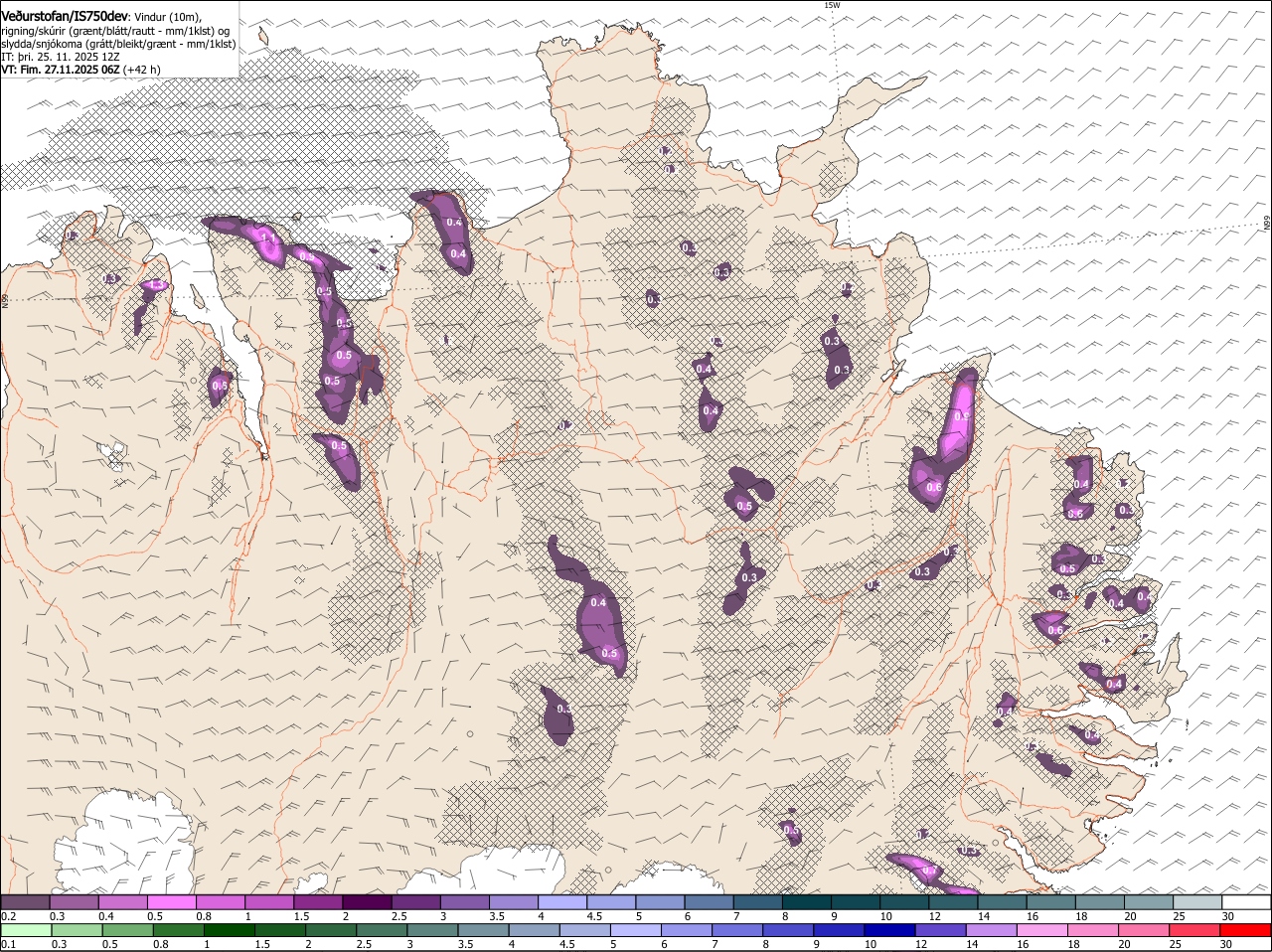Click the '30' label under the upper legend
The image size is (1272, 952).
pyautogui.click(x=1228, y=916)
